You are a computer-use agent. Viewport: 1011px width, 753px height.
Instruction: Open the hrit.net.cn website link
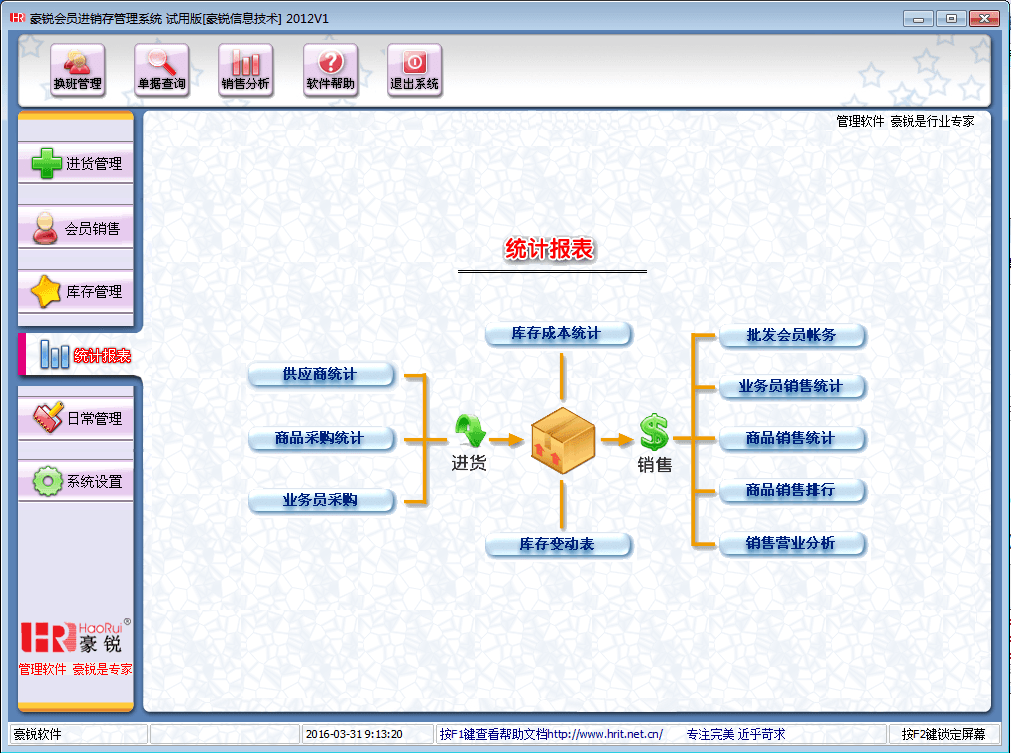[x=605, y=735]
